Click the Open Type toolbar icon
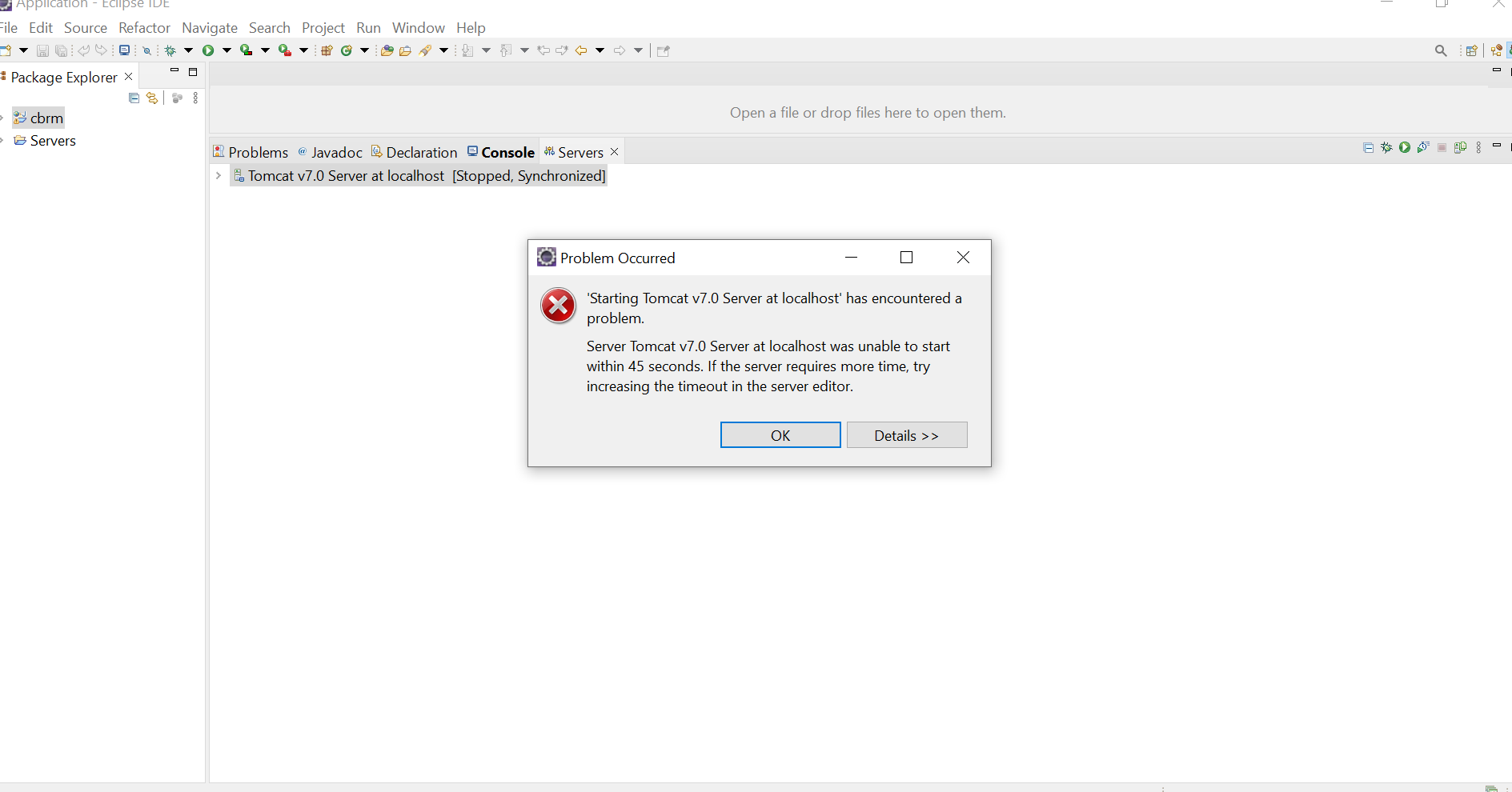The height and width of the screenshot is (792, 1512). (x=387, y=50)
